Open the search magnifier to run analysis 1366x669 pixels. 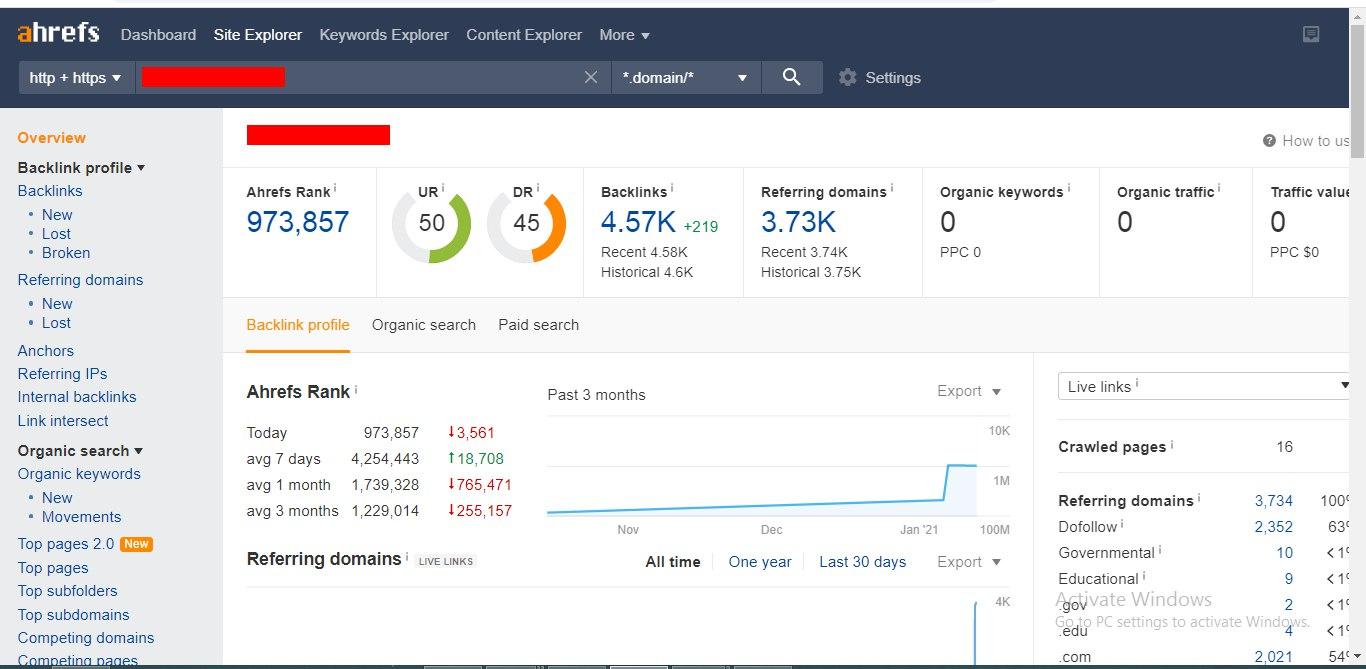[x=792, y=77]
